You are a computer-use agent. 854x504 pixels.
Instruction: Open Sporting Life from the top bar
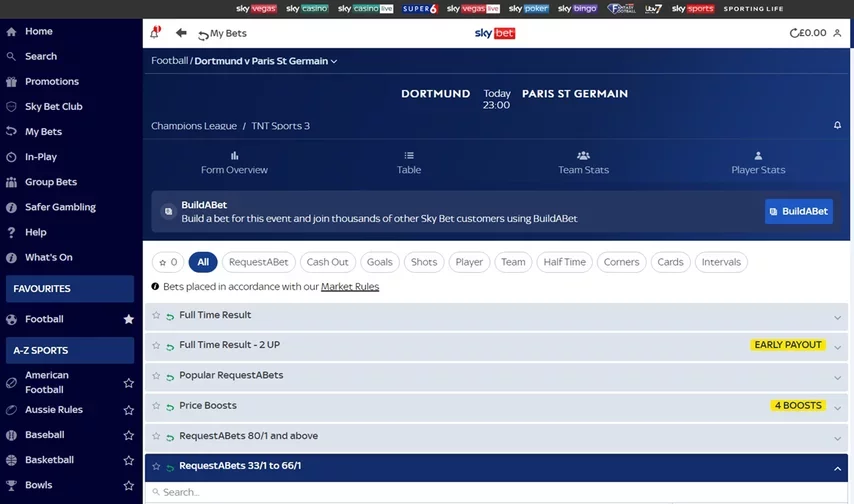pos(753,9)
